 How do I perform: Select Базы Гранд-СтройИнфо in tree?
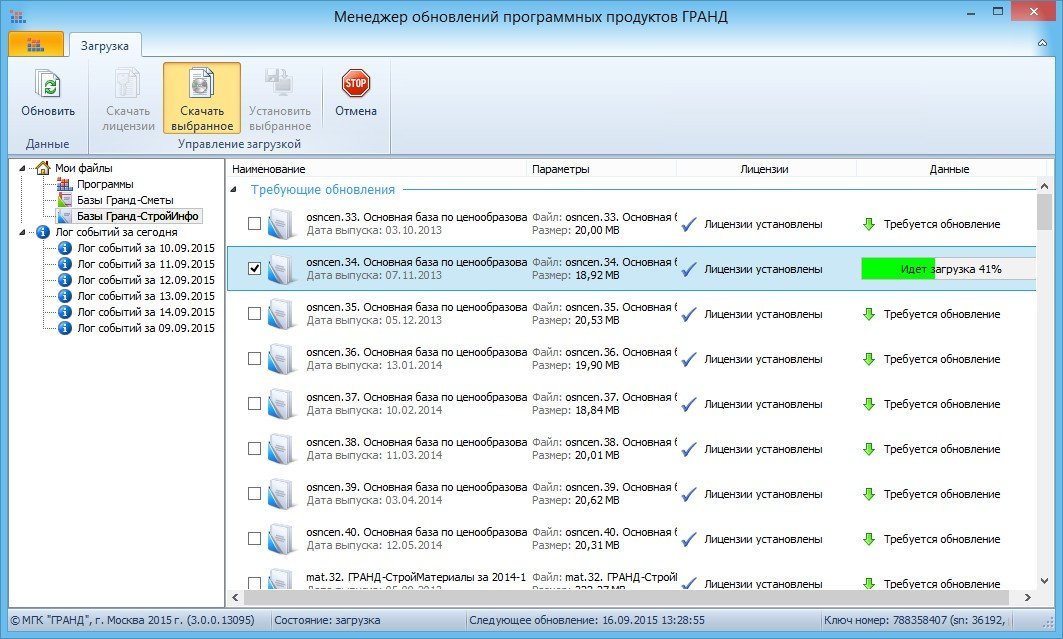click(138, 216)
